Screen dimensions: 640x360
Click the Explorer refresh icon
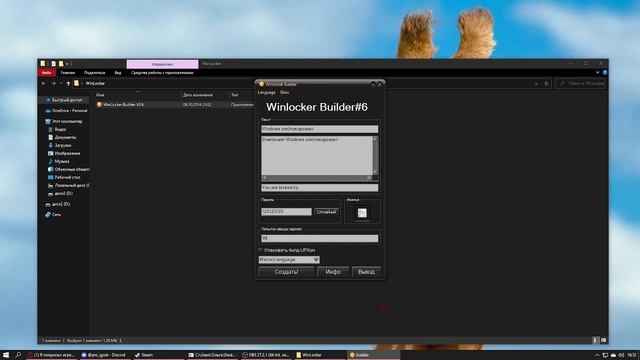(546, 83)
